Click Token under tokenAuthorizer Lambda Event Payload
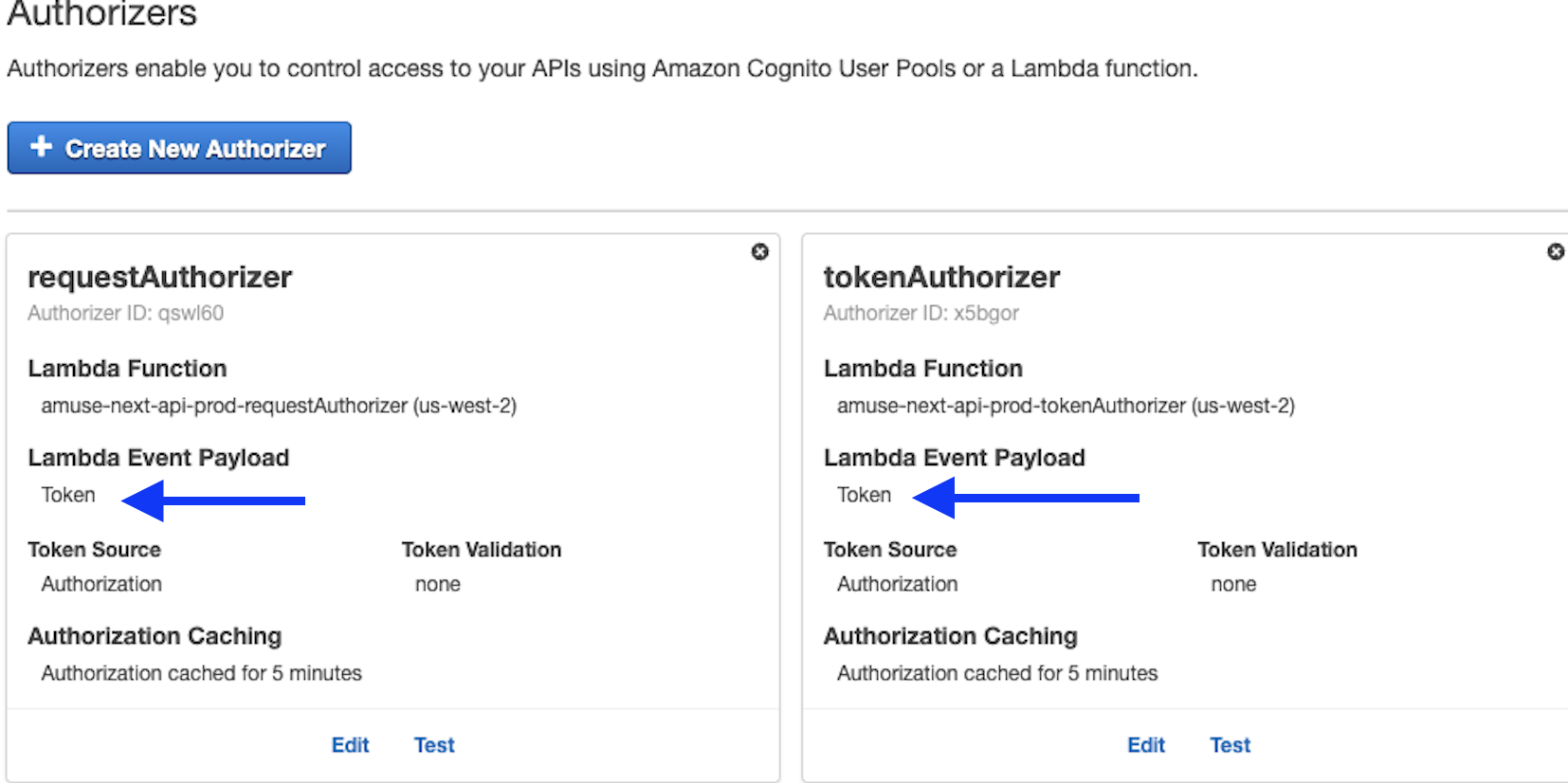1568x783 pixels. (864, 494)
